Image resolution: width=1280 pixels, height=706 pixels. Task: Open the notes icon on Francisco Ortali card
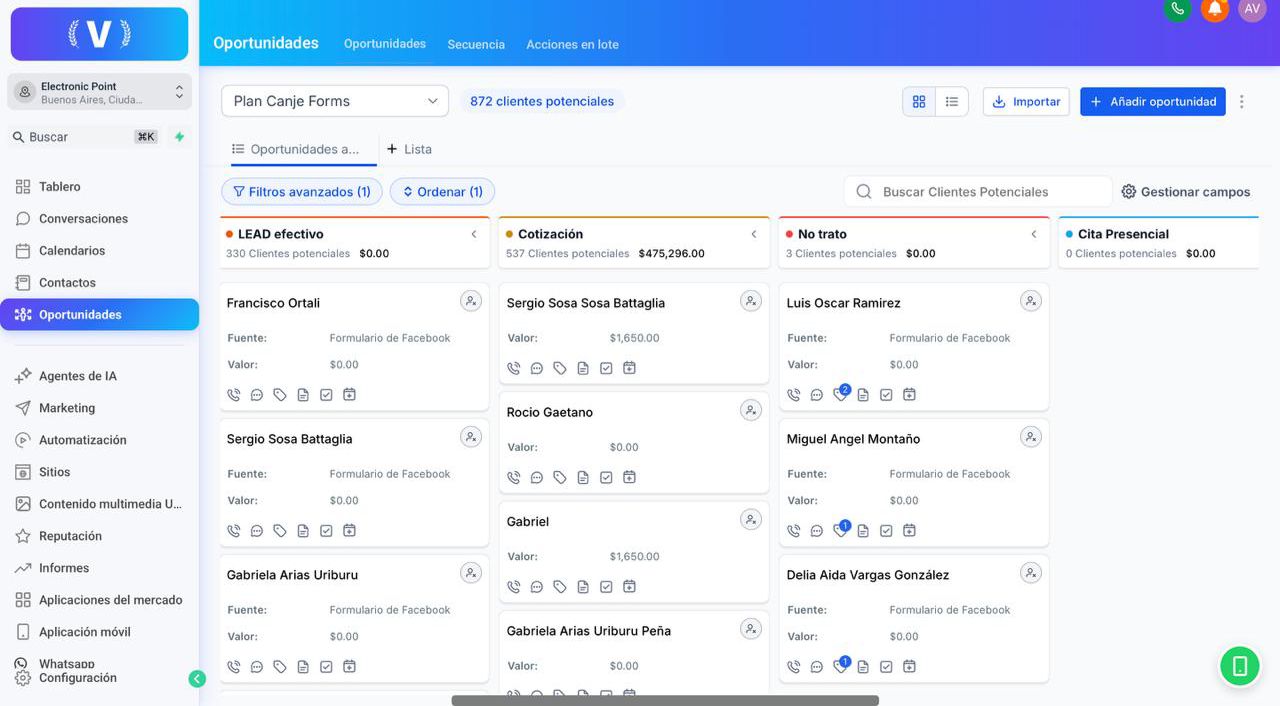coord(303,395)
